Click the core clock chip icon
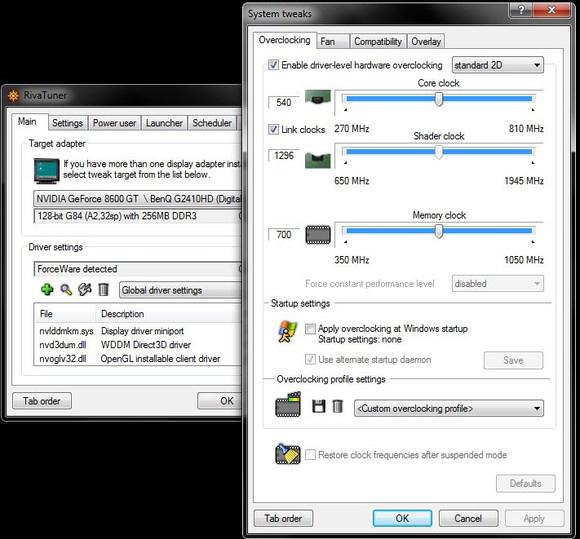 [x=318, y=98]
